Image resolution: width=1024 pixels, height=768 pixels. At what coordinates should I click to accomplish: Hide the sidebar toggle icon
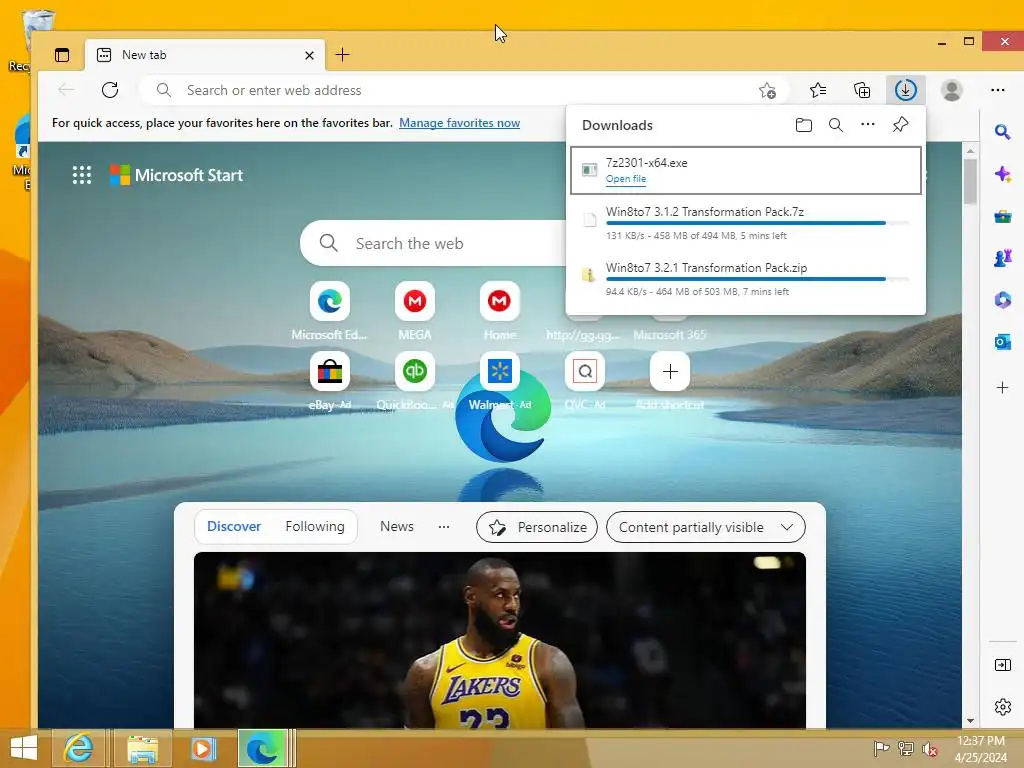tap(1002, 665)
